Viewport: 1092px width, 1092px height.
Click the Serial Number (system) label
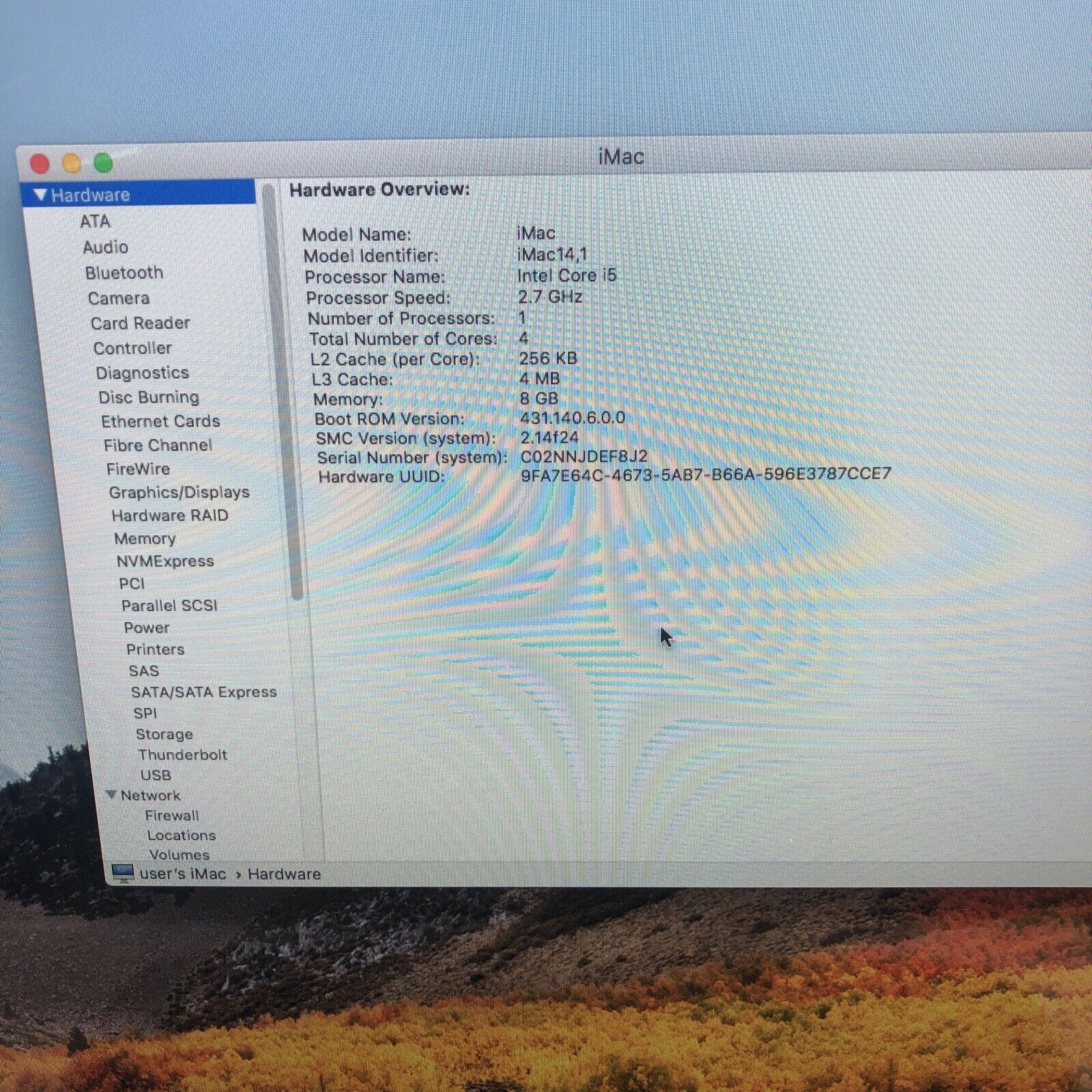tap(412, 457)
